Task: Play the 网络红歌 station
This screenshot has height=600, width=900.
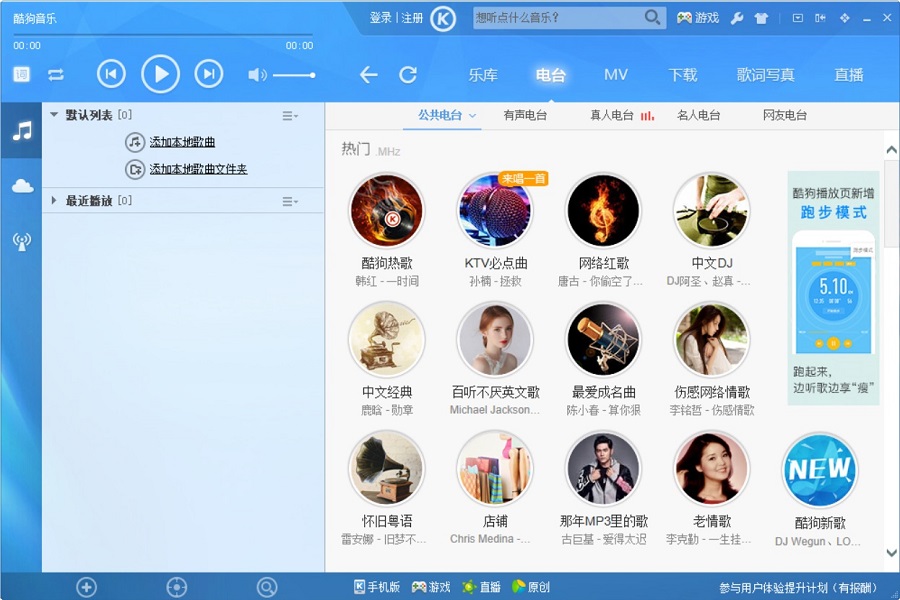Action: (603, 211)
